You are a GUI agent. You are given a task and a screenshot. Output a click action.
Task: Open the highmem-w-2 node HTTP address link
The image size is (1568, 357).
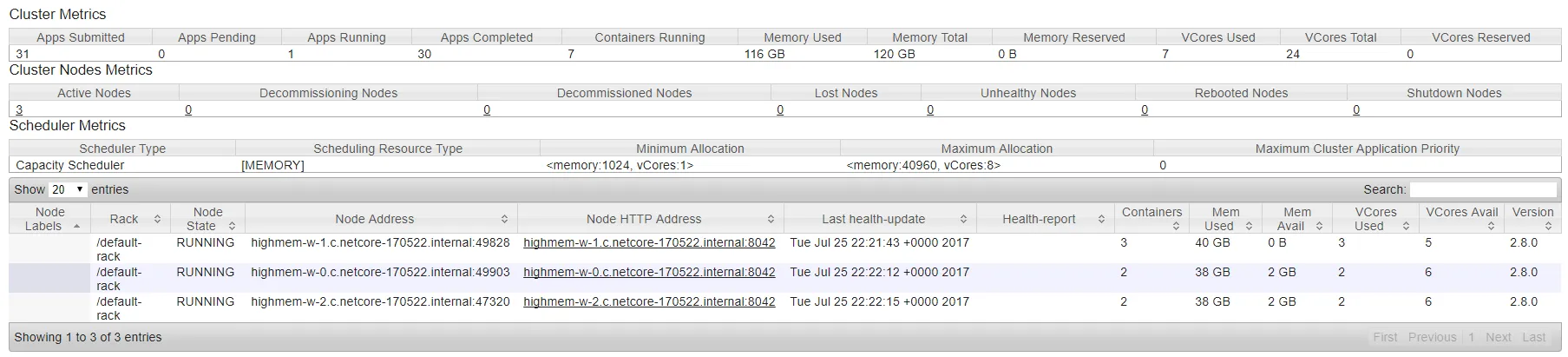click(x=649, y=302)
